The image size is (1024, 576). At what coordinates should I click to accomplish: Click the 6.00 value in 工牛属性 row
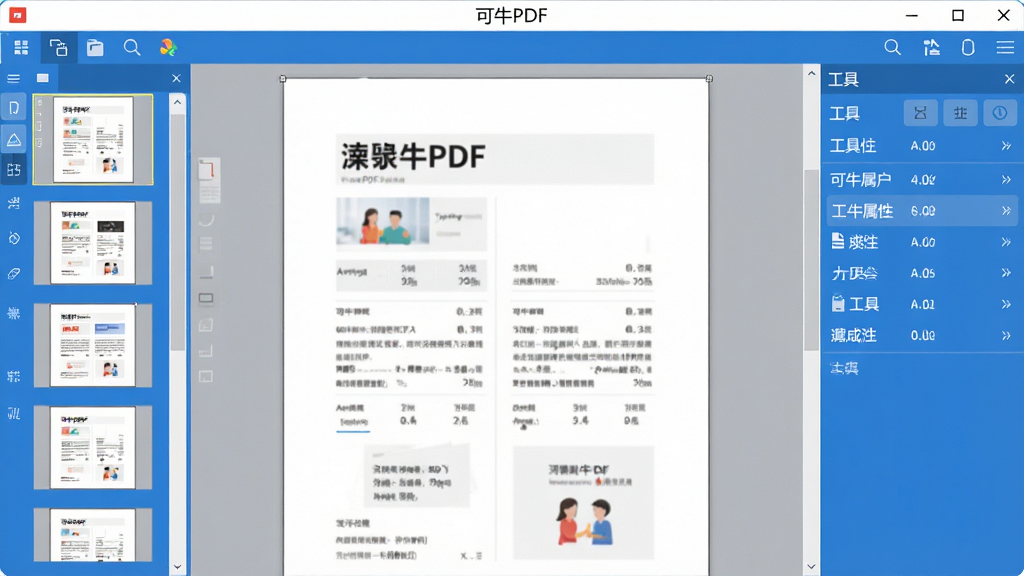pyautogui.click(x=923, y=211)
